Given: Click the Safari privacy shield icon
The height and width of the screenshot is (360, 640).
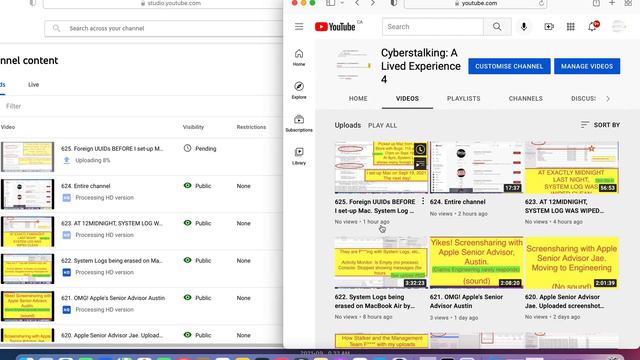Looking at the screenshot, I should point(393,3).
